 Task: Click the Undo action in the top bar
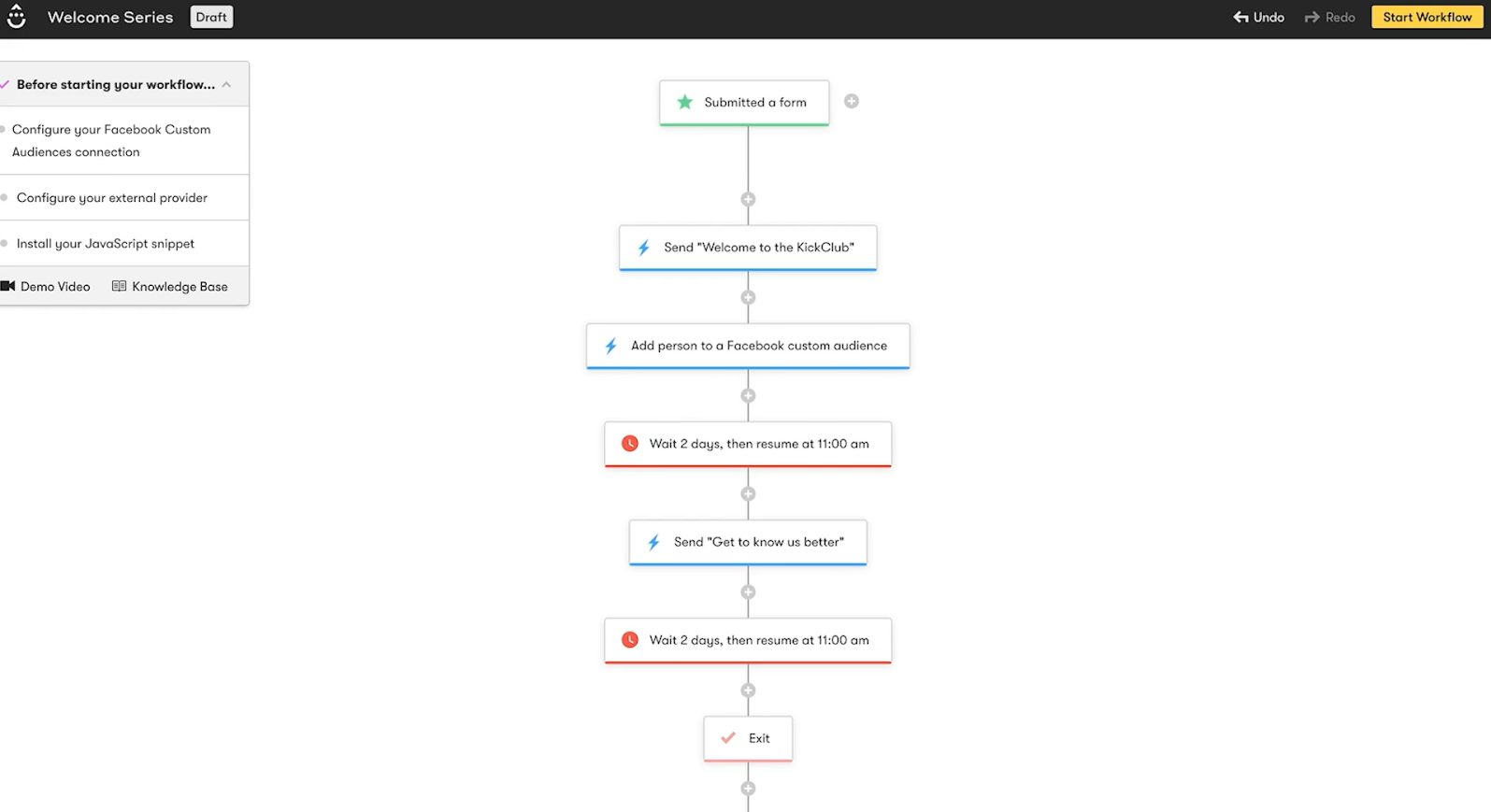tap(1258, 17)
